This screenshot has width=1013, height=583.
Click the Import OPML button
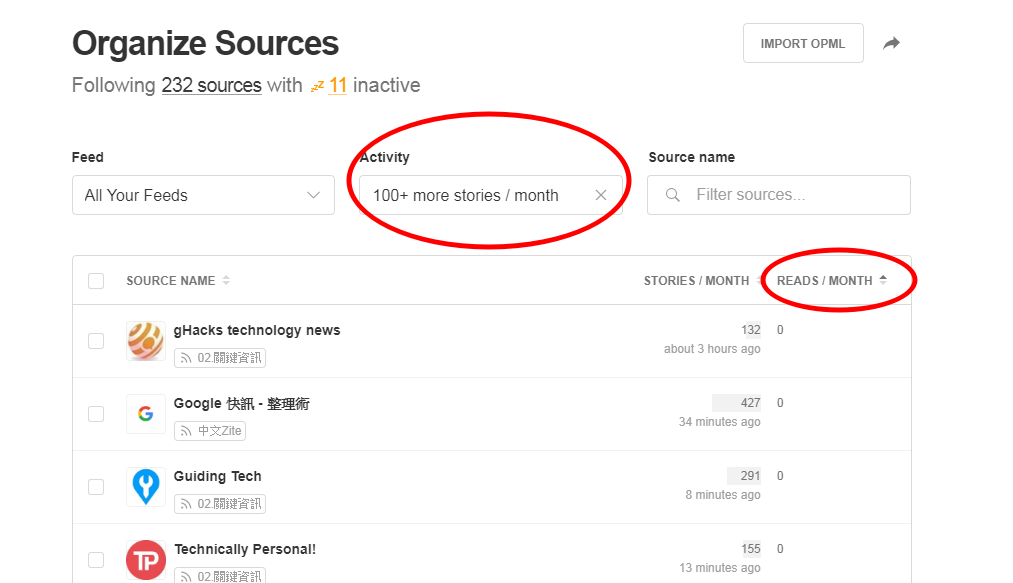coord(803,44)
